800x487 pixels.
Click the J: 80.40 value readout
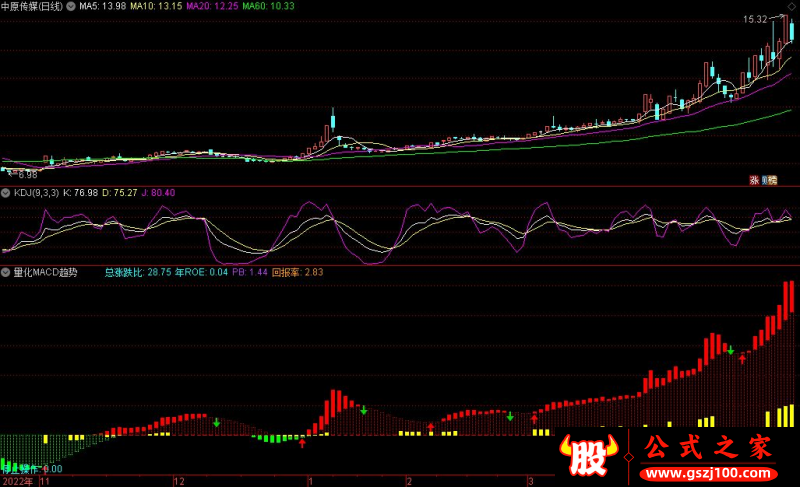156,192
